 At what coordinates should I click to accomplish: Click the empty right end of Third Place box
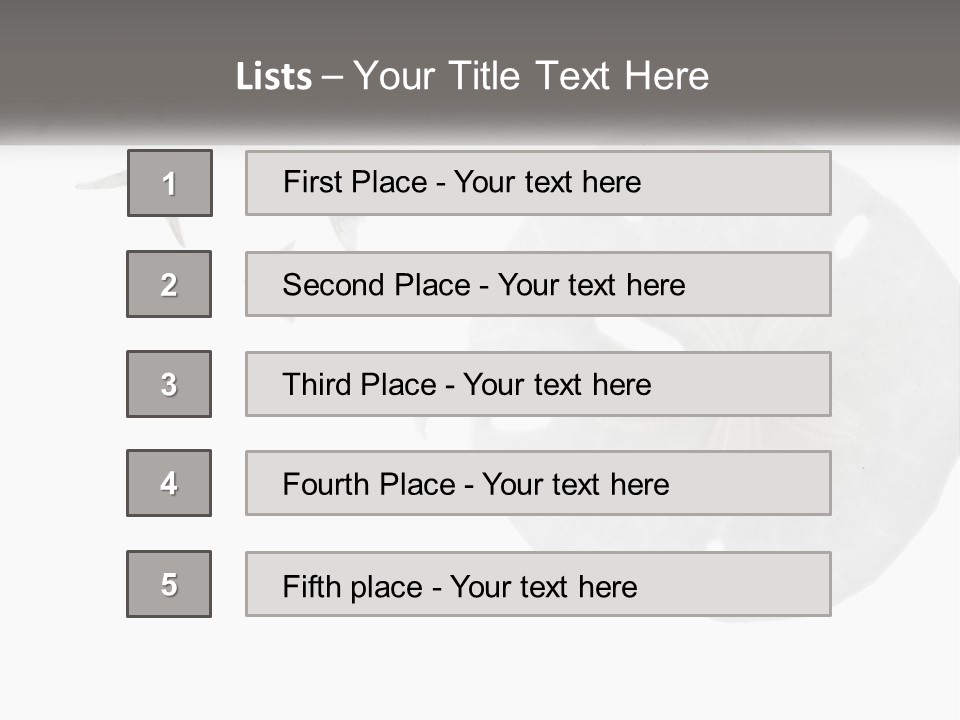coord(760,384)
